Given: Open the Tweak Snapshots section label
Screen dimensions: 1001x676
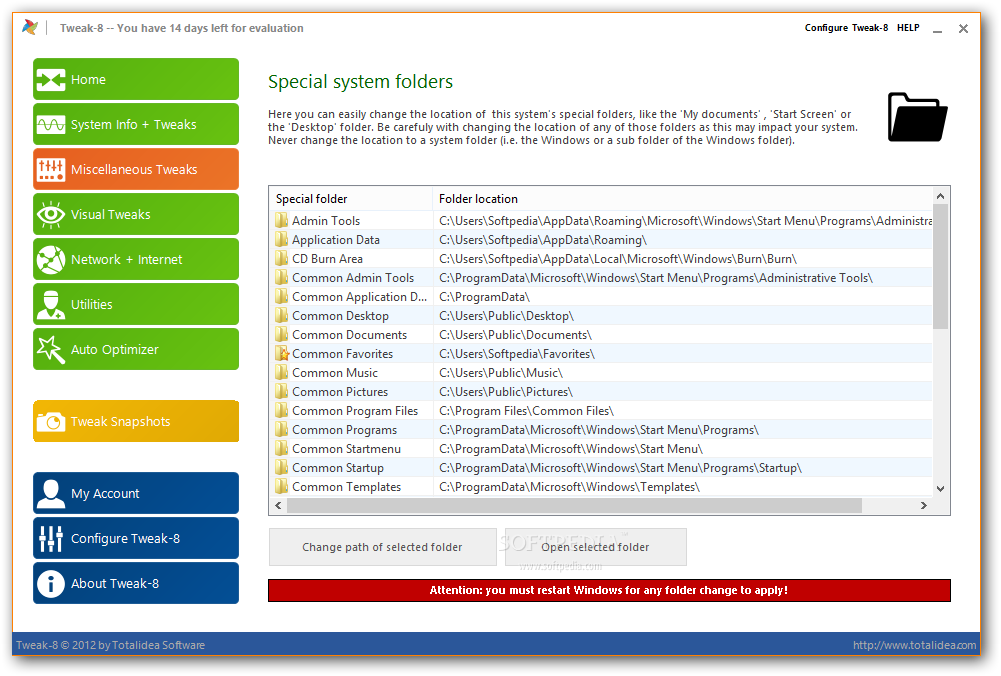Looking at the screenshot, I should [x=120, y=422].
